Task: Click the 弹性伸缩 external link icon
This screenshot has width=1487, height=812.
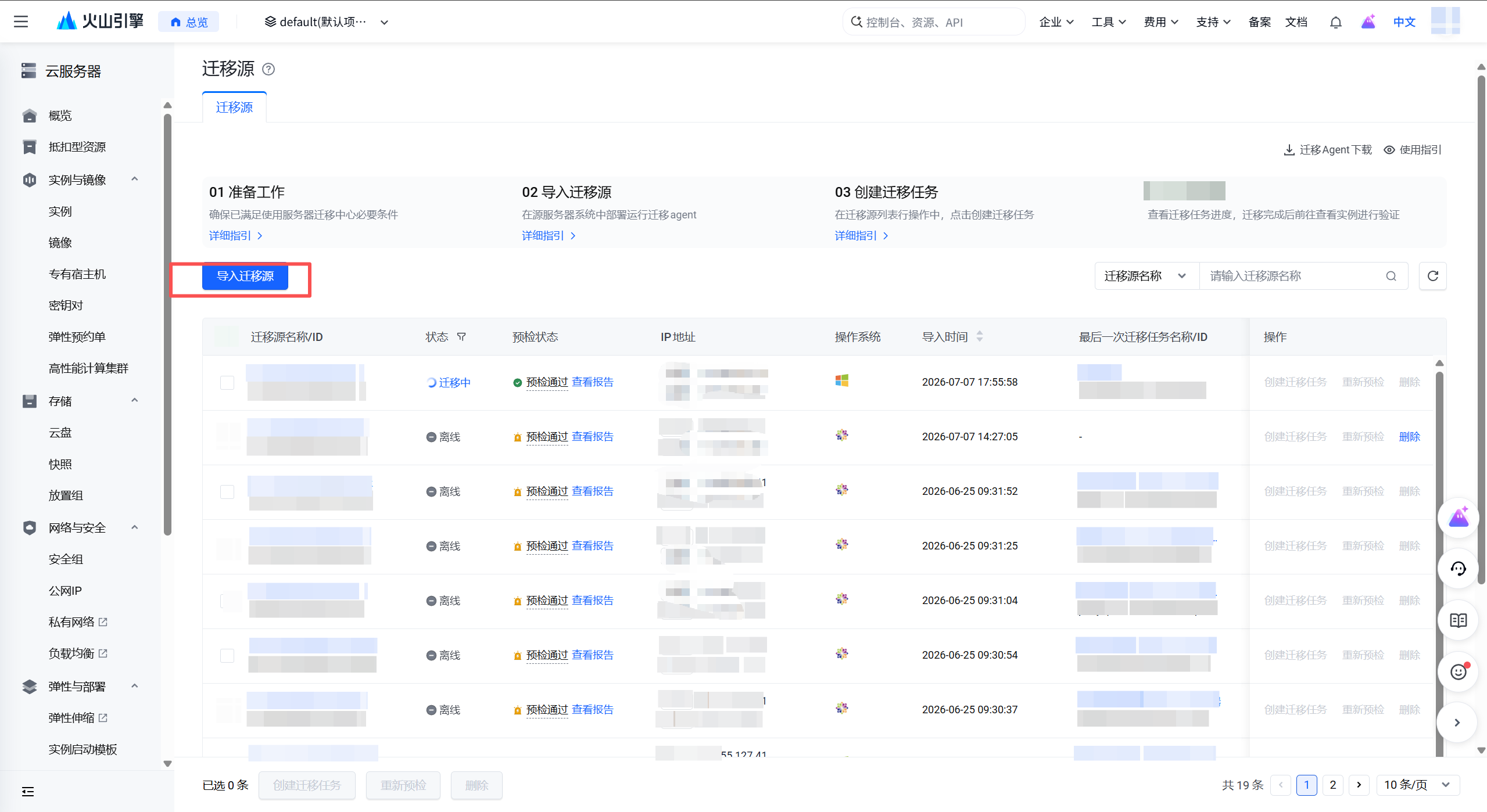Action: pyautogui.click(x=103, y=718)
